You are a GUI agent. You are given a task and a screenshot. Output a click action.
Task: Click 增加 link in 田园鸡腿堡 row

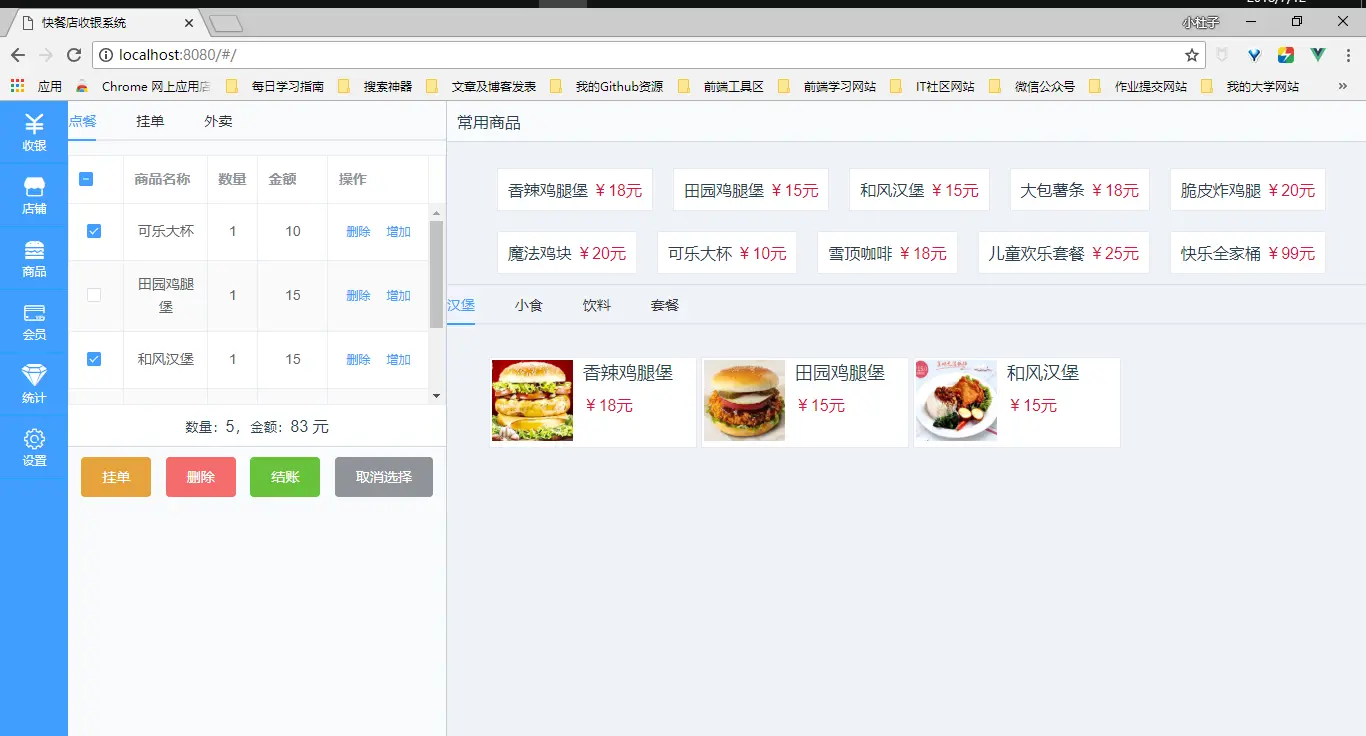[x=399, y=295]
